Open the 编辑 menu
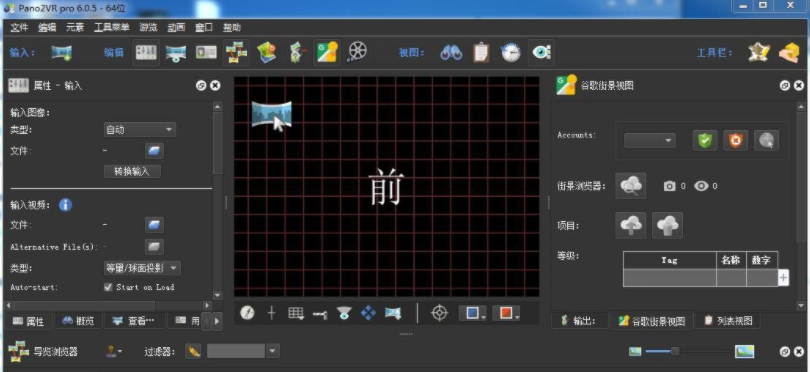The image size is (810, 372). pos(47,27)
